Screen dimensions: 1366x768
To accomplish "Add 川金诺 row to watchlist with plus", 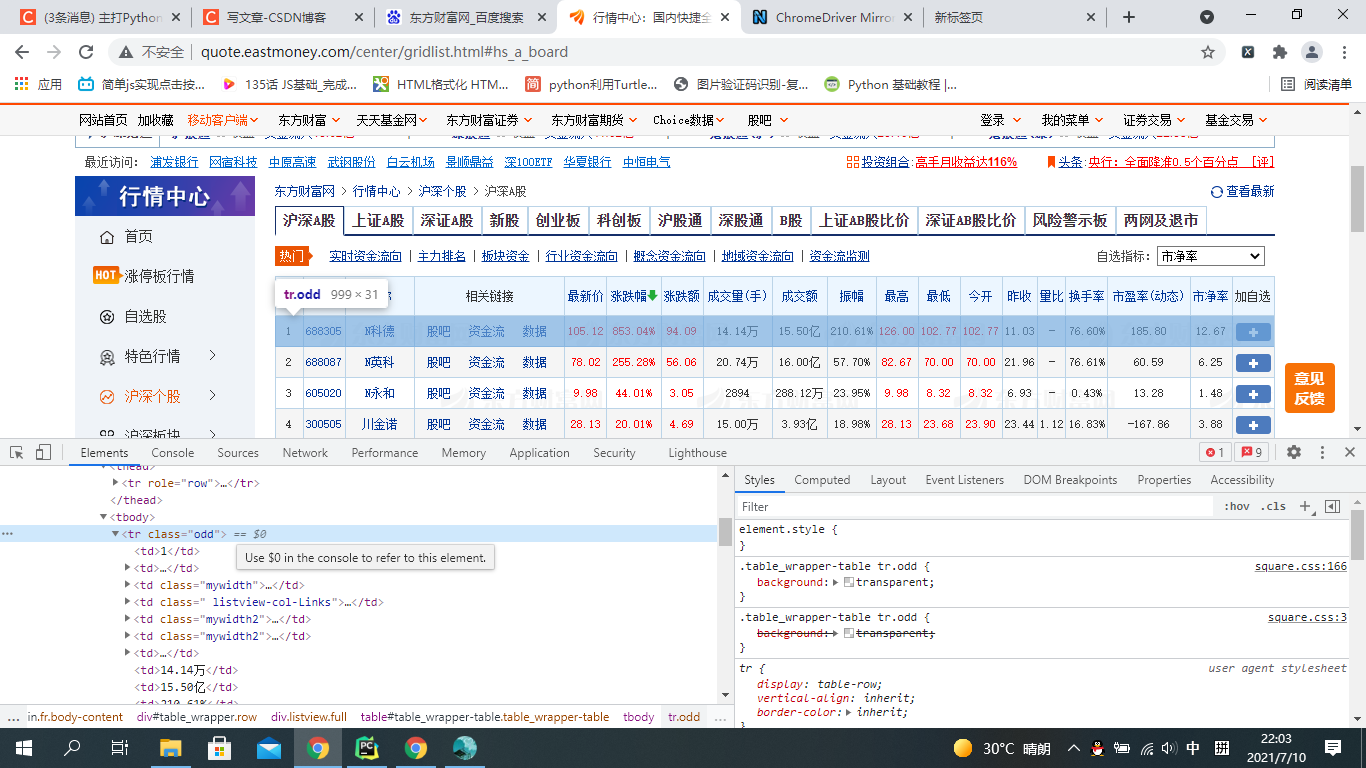I will click(x=1253, y=424).
